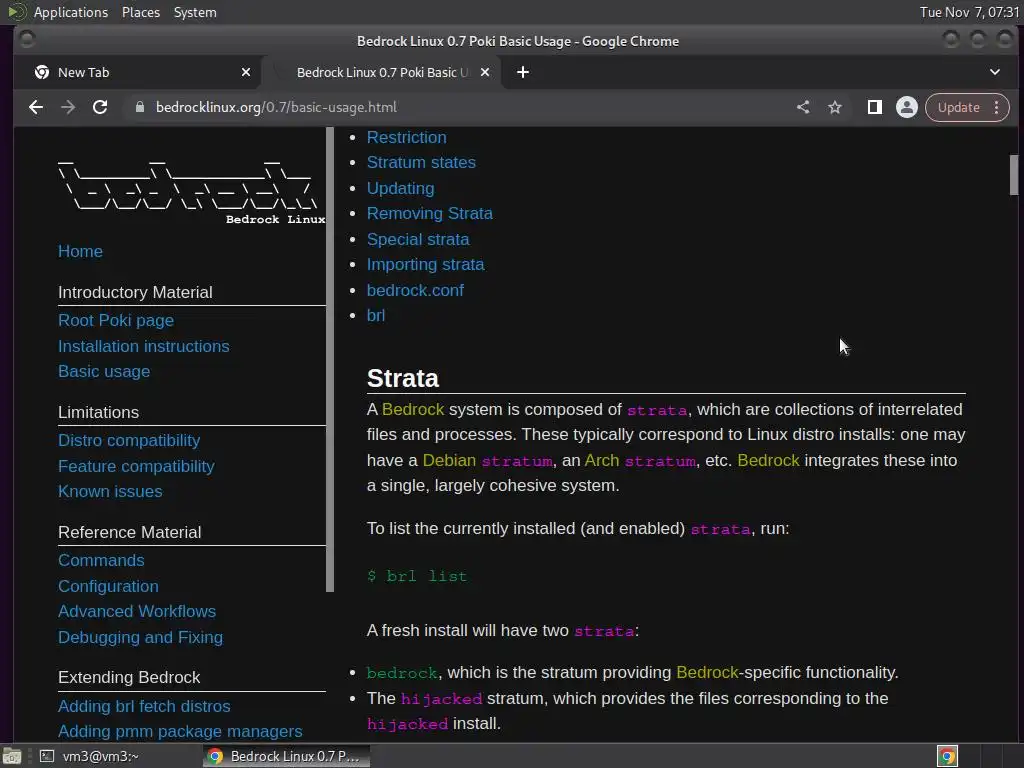1024x768 pixels.
Task: Open Debugging and Fixing link
Action: (x=140, y=637)
